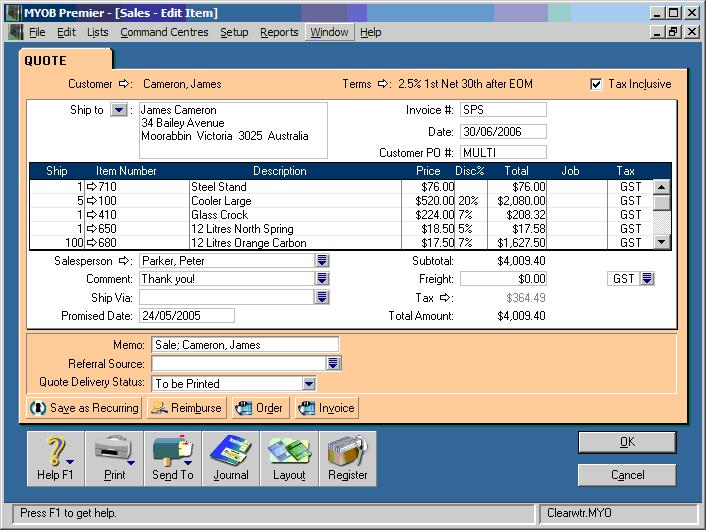Click the Tax zoom arrow
This screenshot has width=706, height=530.
click(445, 298)
